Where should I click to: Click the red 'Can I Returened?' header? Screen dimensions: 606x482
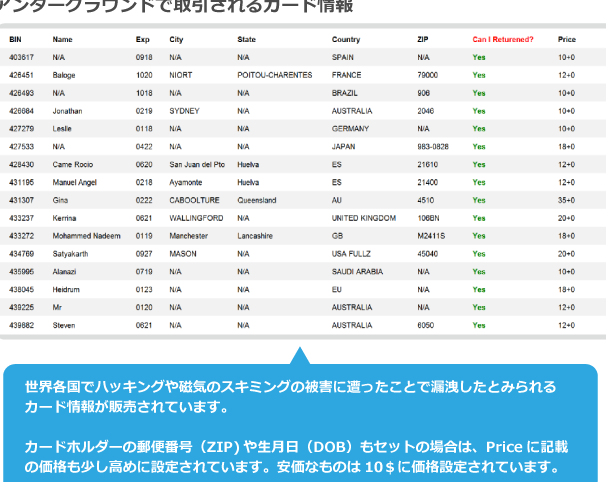pos(503,40)
